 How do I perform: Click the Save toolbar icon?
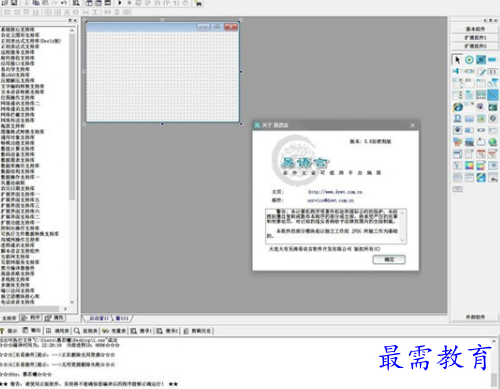click(x=14, y=3)
